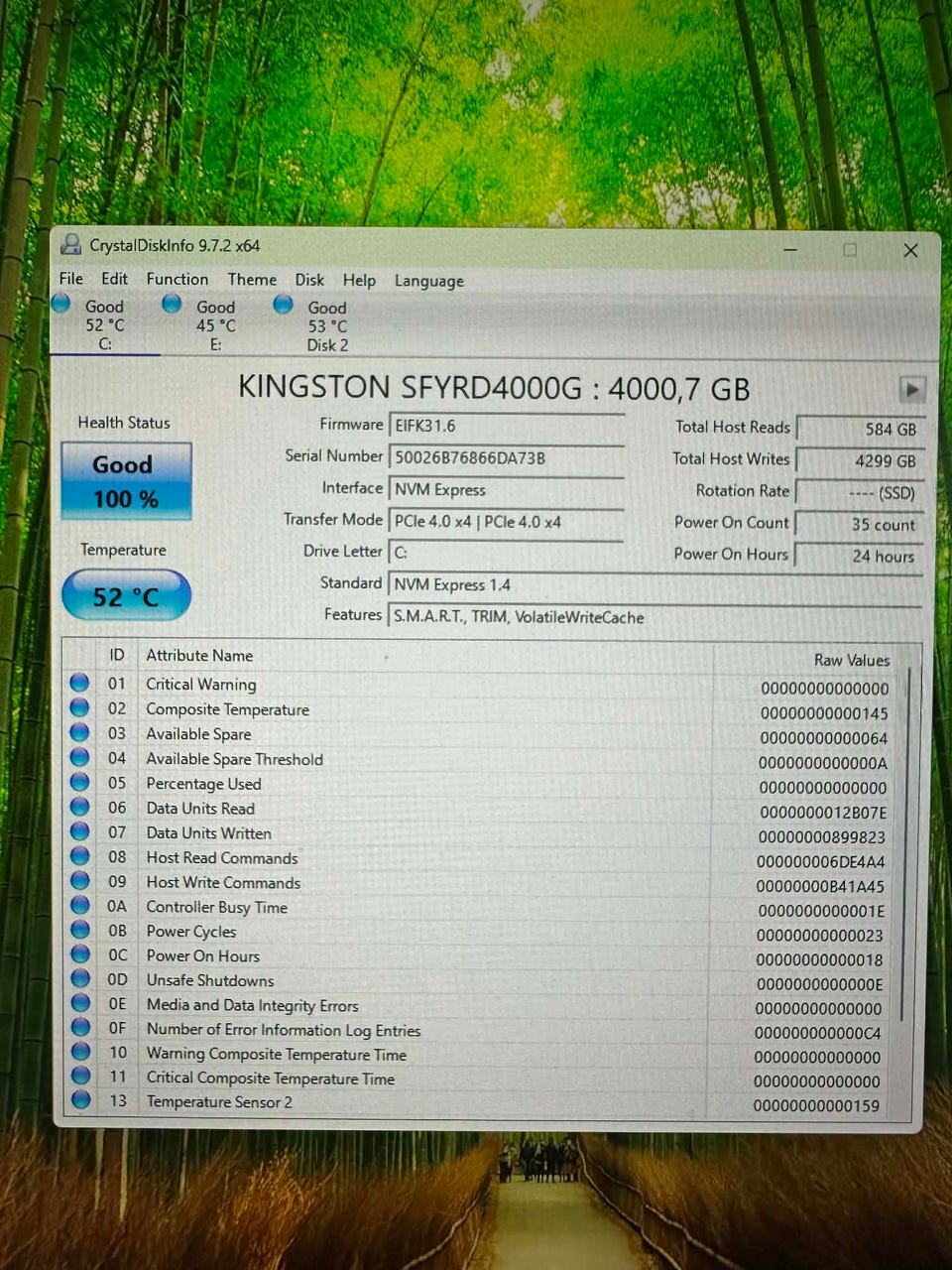The image size is (952, 1270).
Task: Click the ID column header
Action: point(117,655)
